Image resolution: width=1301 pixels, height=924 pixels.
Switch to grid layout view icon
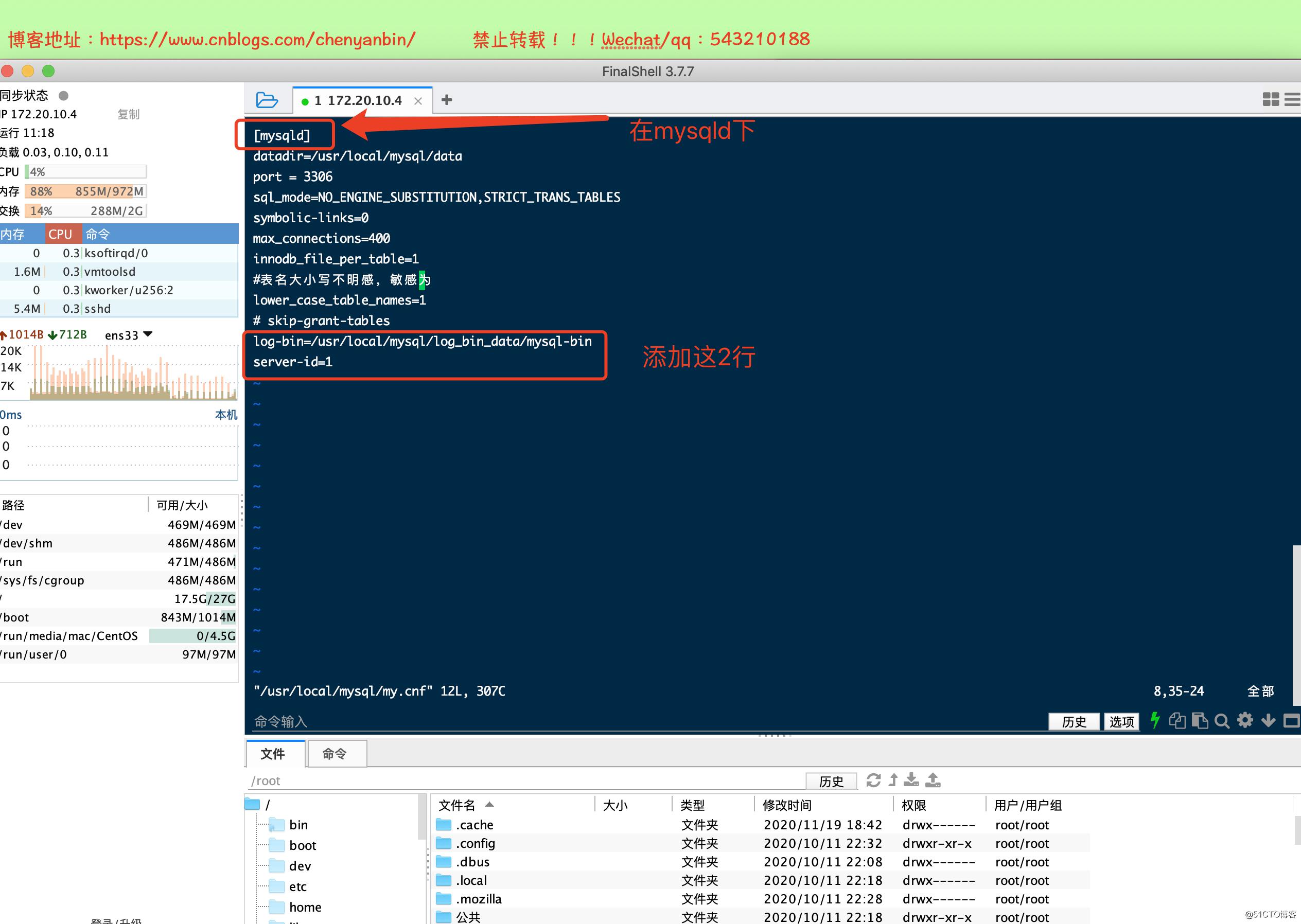point(1270,100)
